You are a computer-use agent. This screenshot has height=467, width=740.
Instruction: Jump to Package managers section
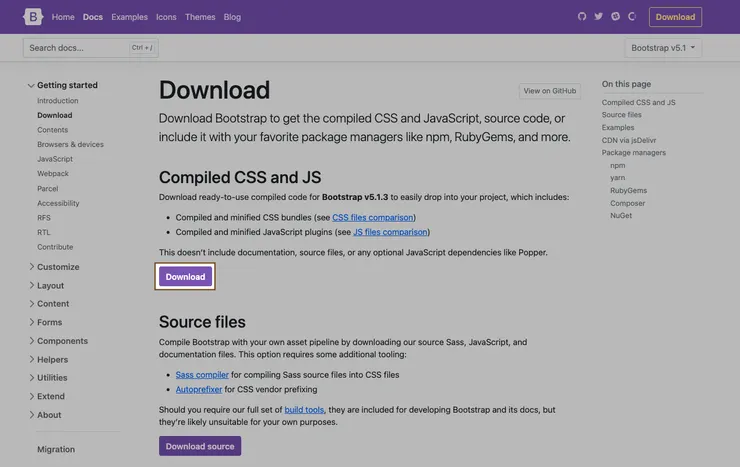pos(633,152)
